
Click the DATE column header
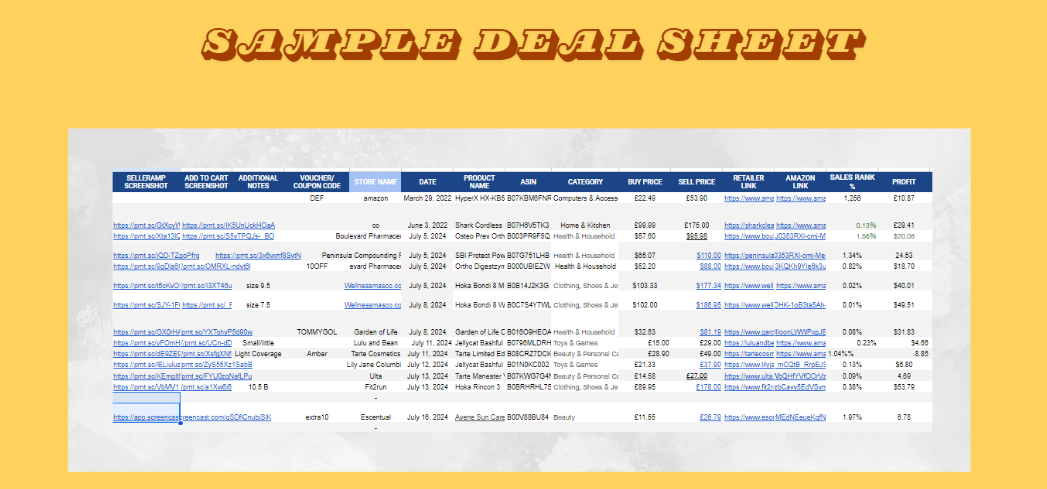point(427,182)
